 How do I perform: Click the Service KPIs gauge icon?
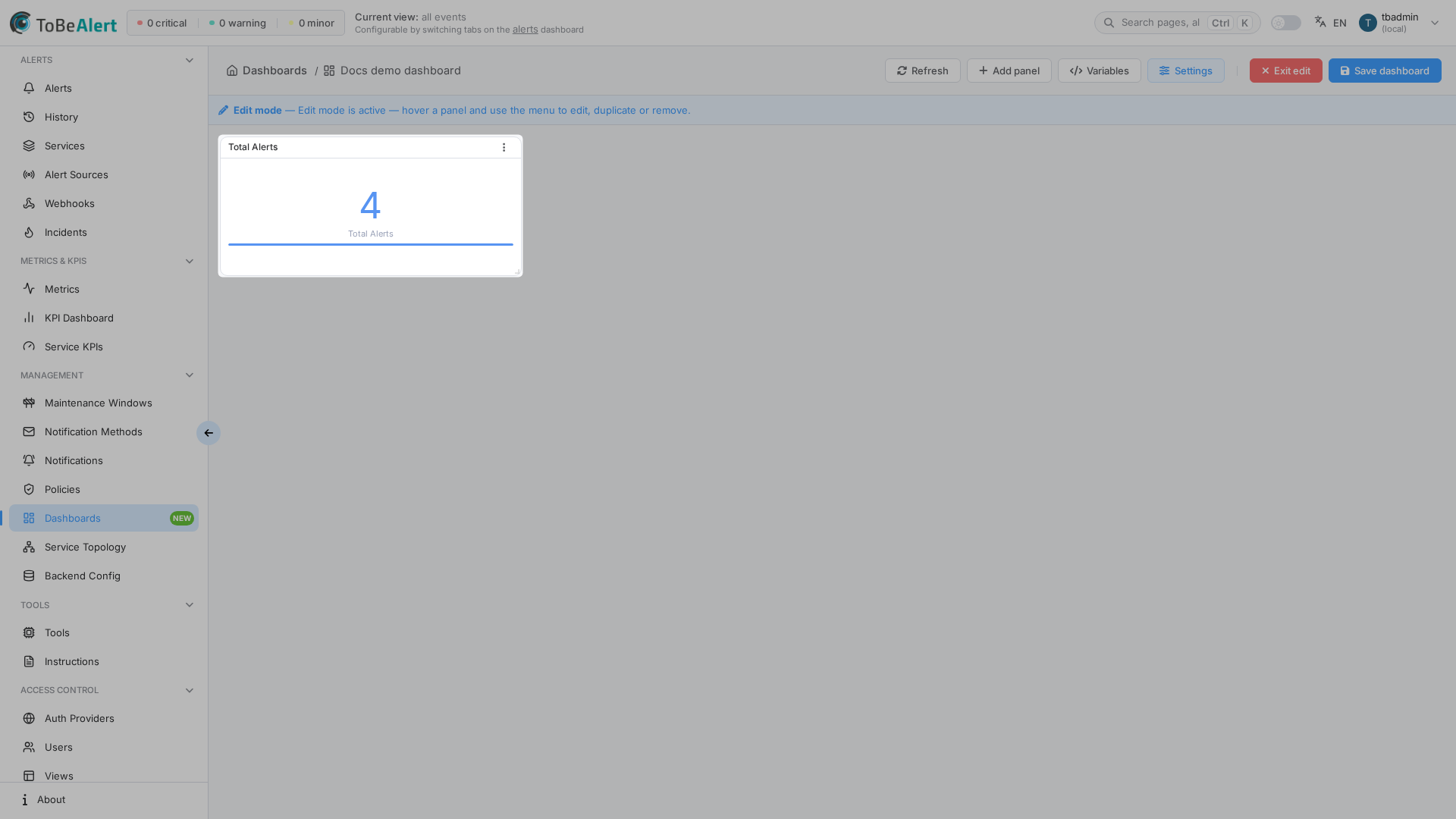[29, 347]
